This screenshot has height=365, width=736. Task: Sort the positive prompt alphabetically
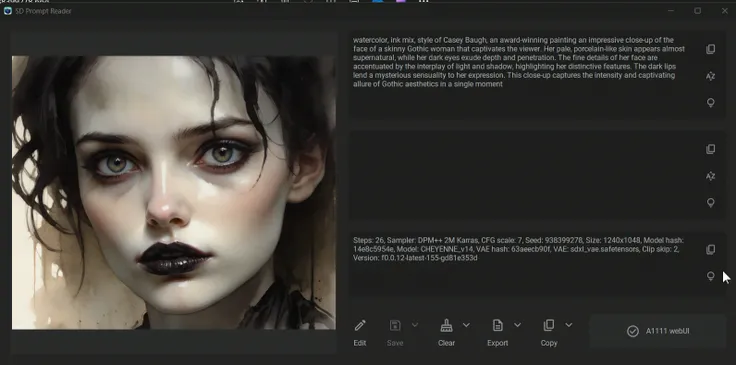pos(711,76)
